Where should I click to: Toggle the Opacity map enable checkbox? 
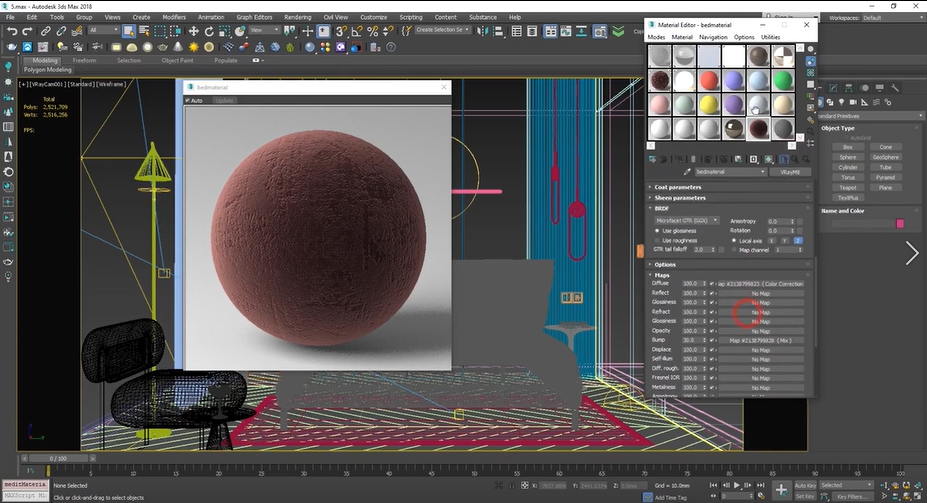712,331
